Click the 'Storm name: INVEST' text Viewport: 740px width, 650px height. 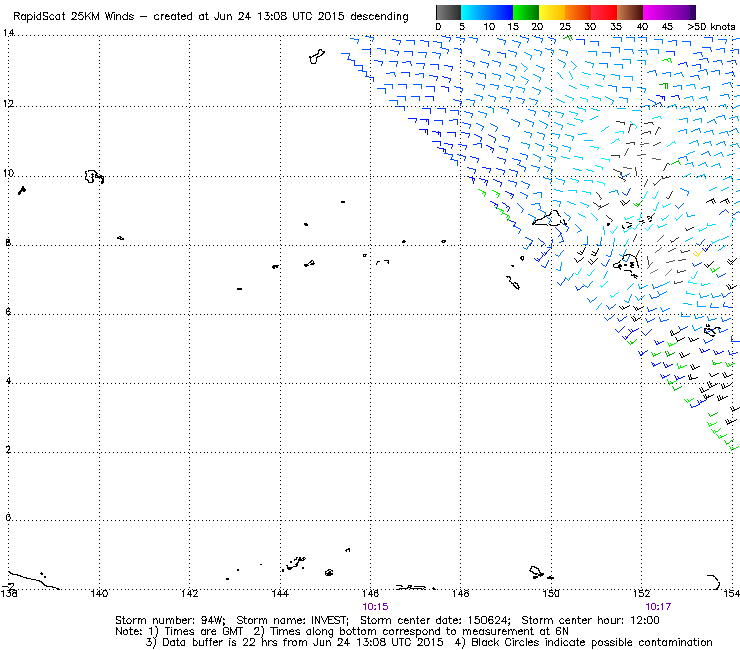[x=292, y=620]
